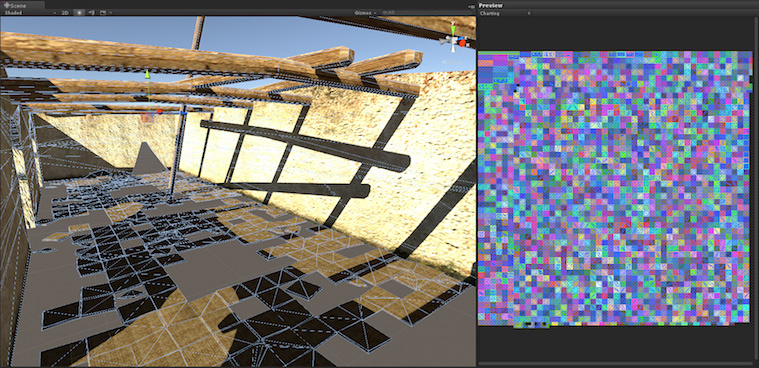The image size is (759, 368).
Task: Open the Charting preview mode dropdown
Action: tap(505, 14)
